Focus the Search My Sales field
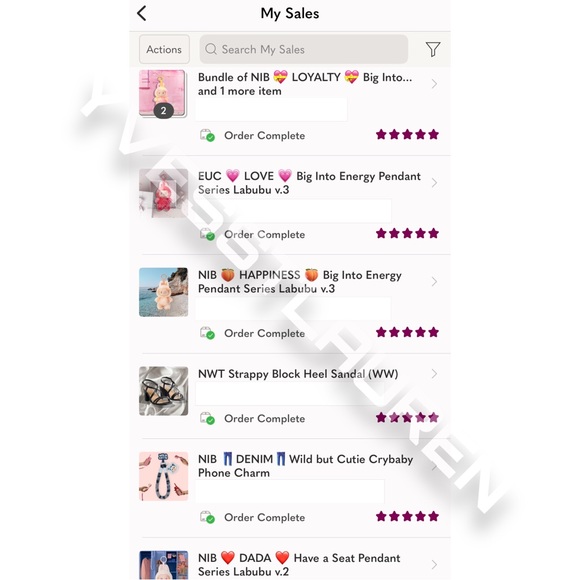This screenshot has height=580, width=580. pyautogui.click(x=304, y=49)
